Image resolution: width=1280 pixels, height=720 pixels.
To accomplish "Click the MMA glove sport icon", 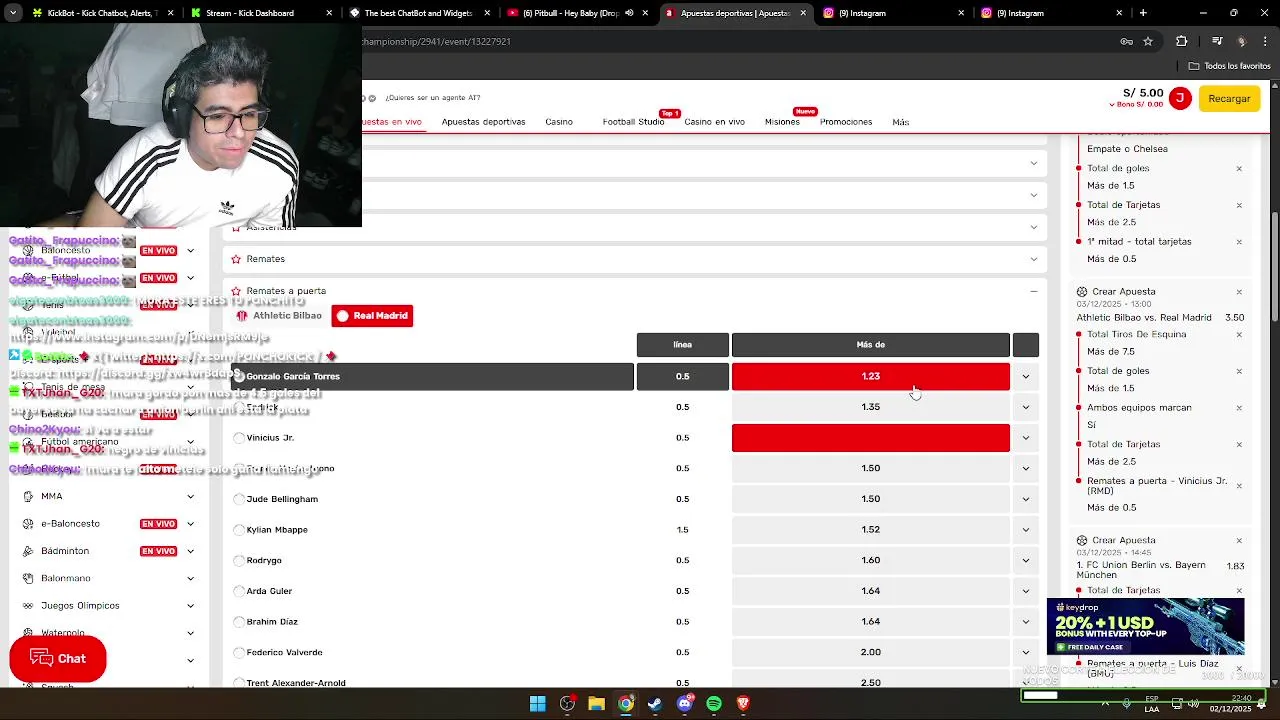I will point(27,496).
